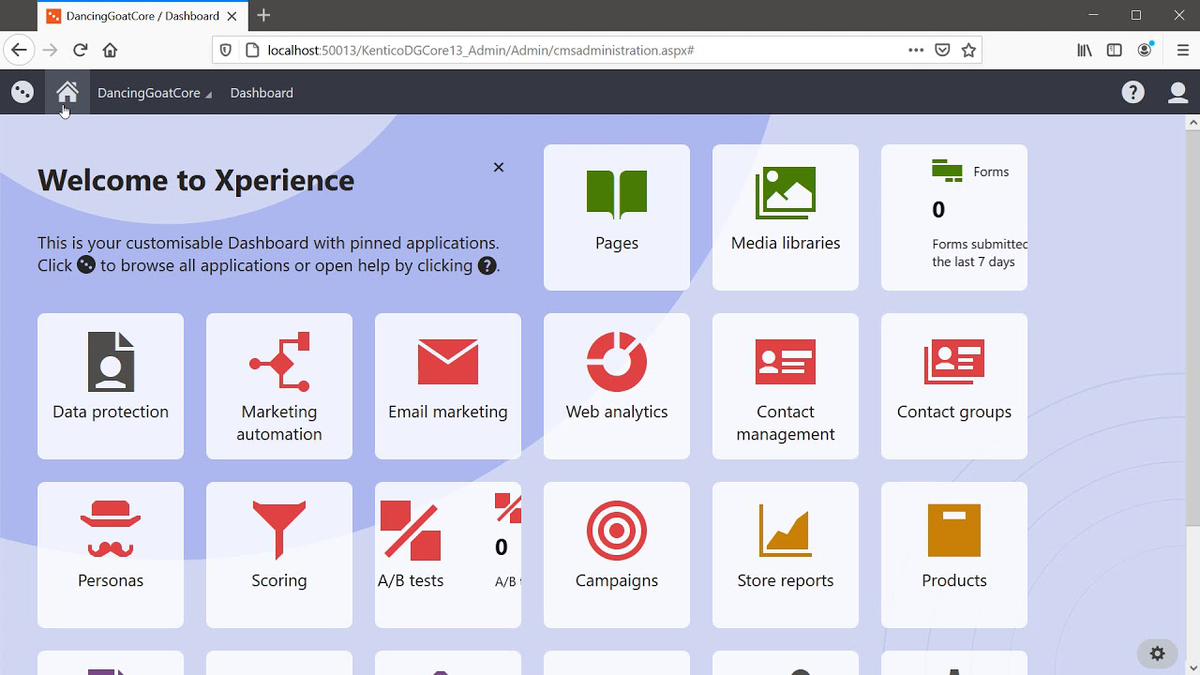
Task: Open the application browser dots icon
Action: 22,92
